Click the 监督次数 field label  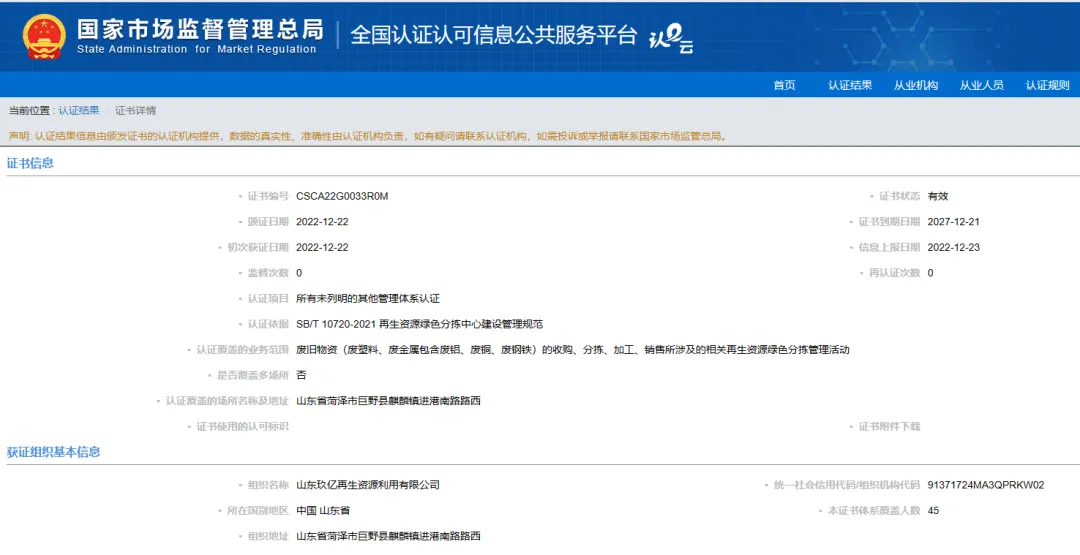coord(268,273)
